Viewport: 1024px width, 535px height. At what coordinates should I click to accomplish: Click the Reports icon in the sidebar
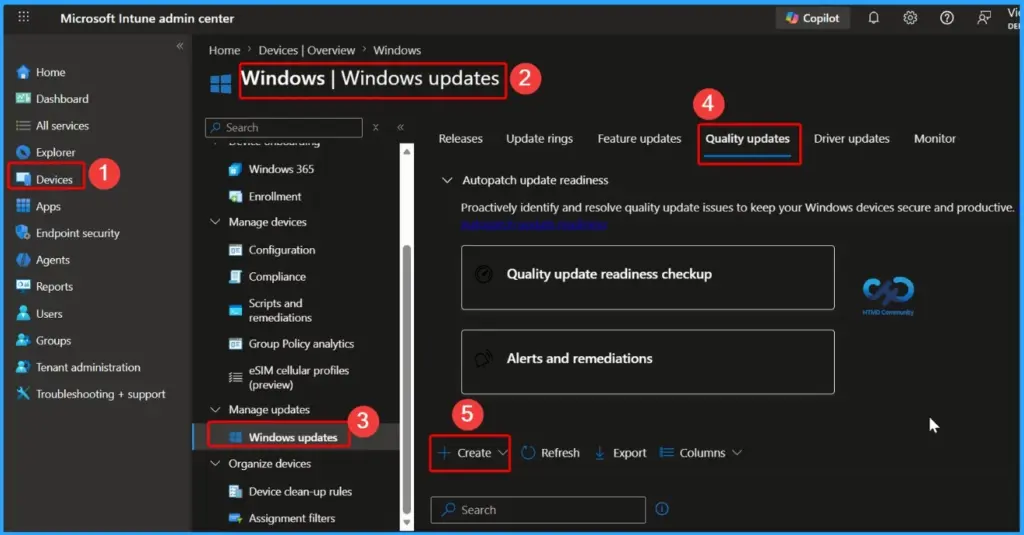pos(23,286)
